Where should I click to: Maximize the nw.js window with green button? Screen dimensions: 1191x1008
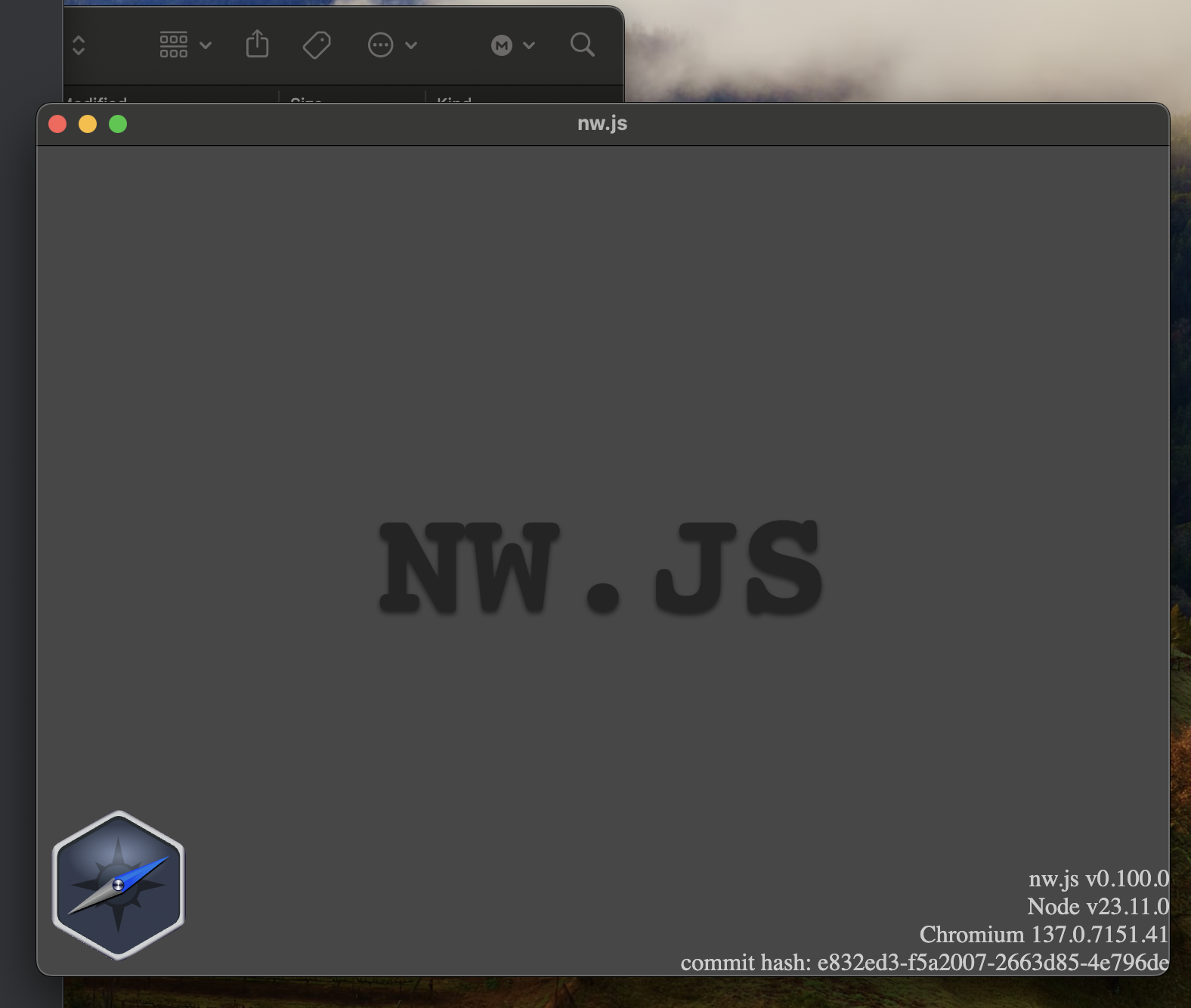tap(118, 124)
